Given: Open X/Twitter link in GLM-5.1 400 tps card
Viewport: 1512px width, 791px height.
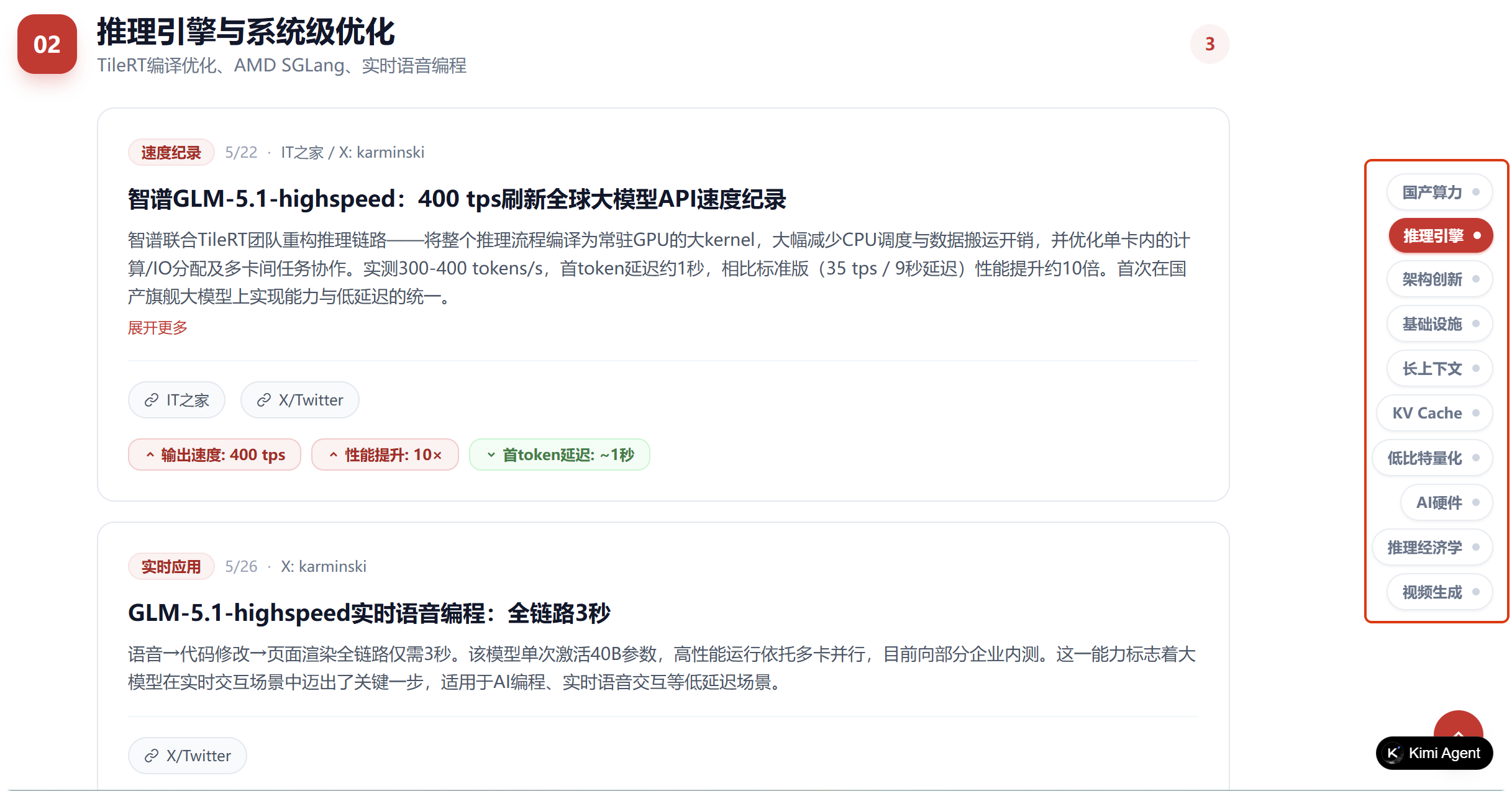Looking at the screenshot, I should point(299,400).
